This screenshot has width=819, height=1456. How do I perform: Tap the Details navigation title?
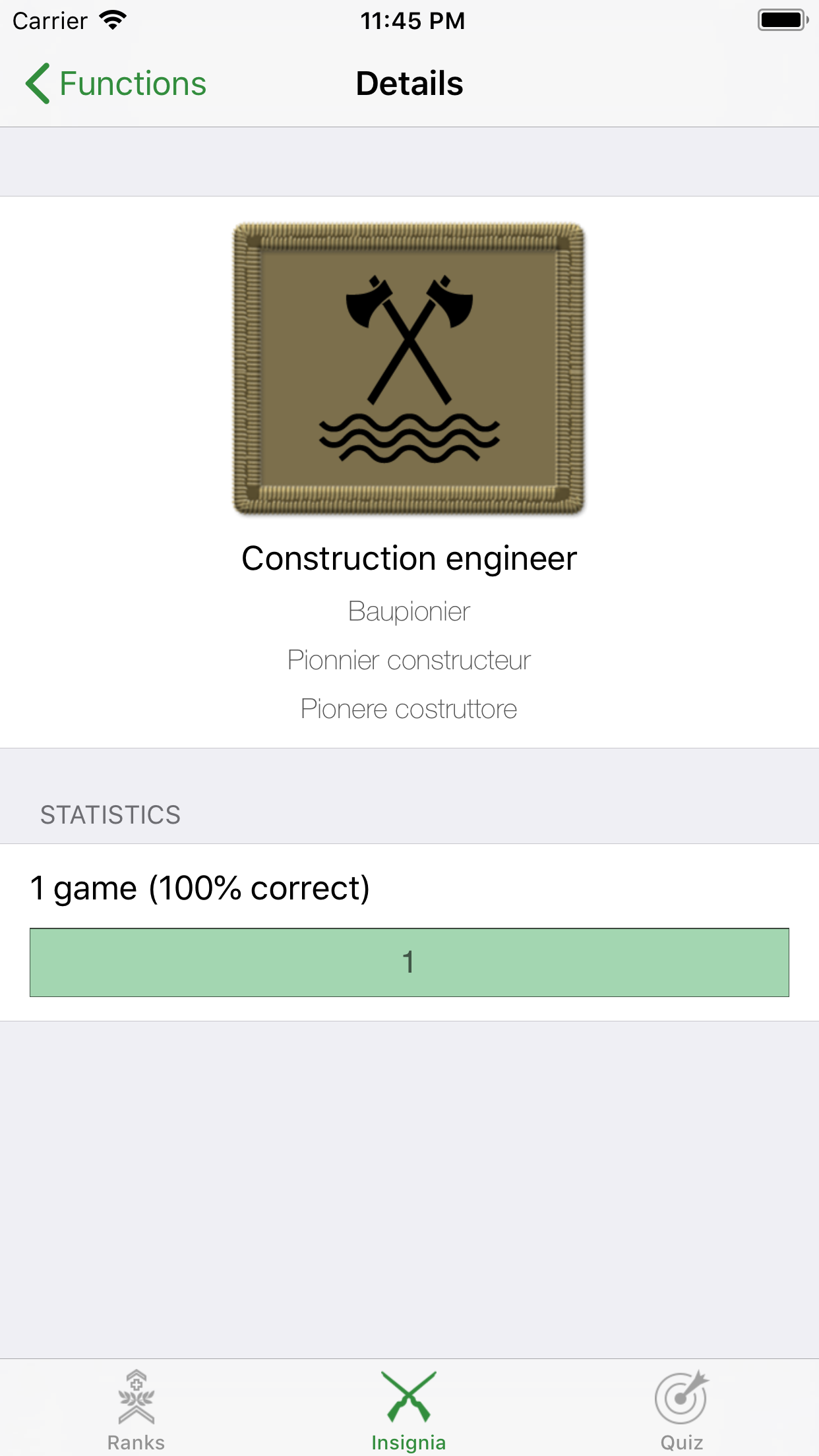(x=409, y=84)
